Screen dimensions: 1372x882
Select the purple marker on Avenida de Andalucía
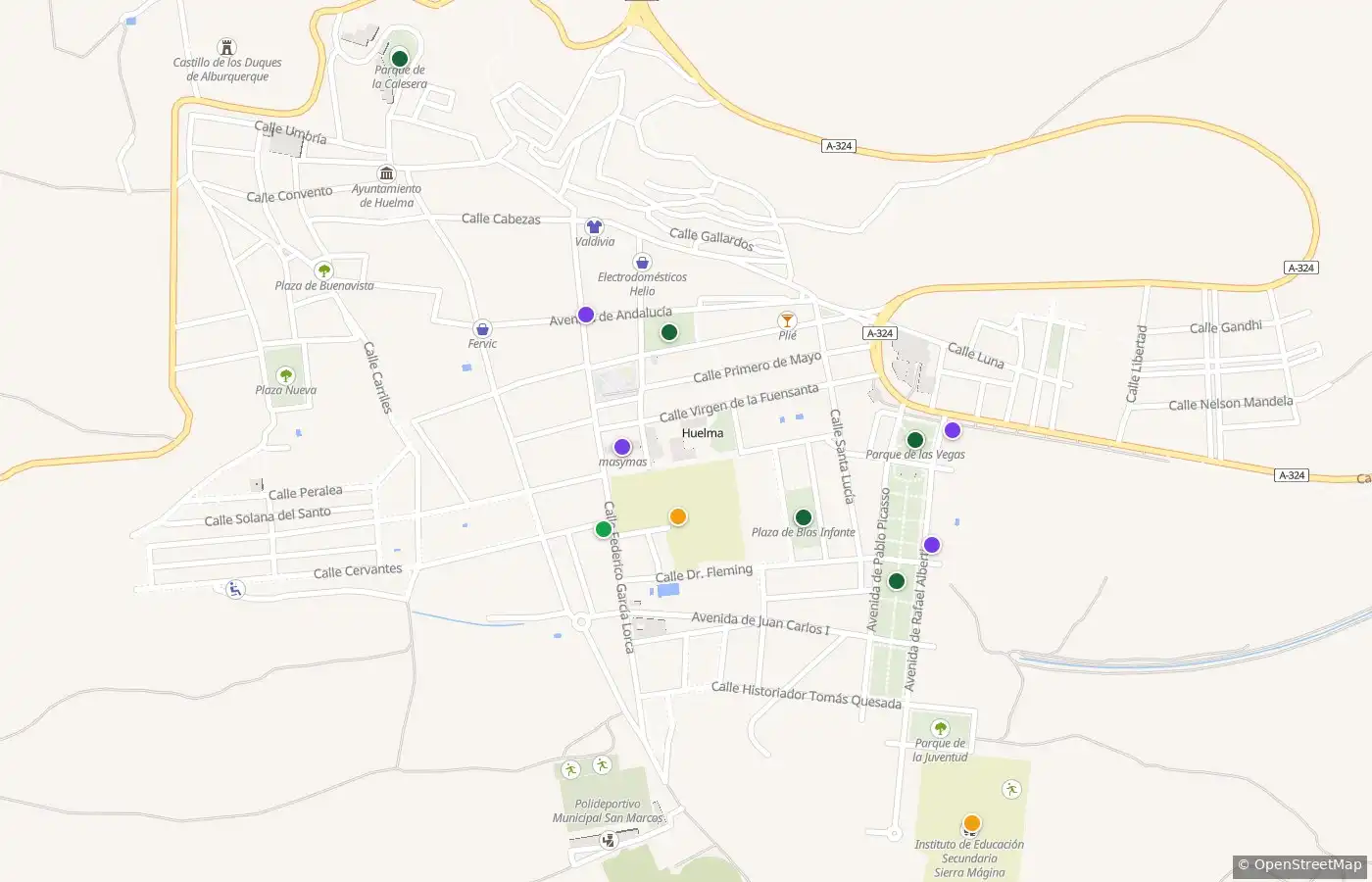(x=586, y=315)
